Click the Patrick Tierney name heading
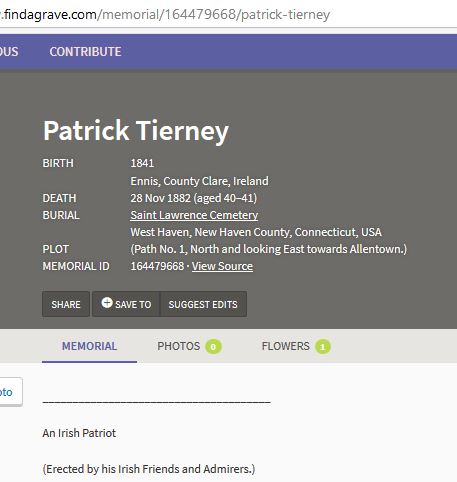Viewport: 457px width, 482px height. coord(136,131)
